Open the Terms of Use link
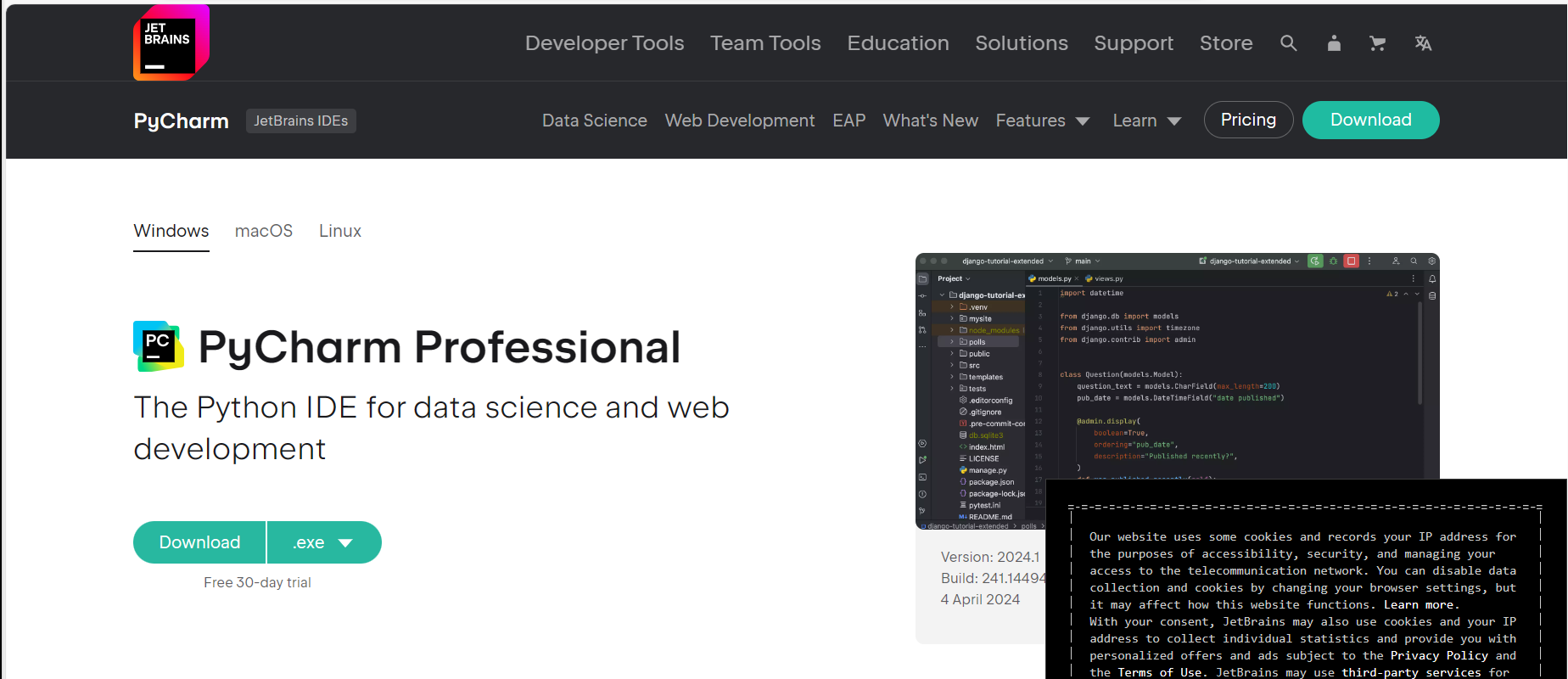1568x679 pixels. pos(1159,672)
